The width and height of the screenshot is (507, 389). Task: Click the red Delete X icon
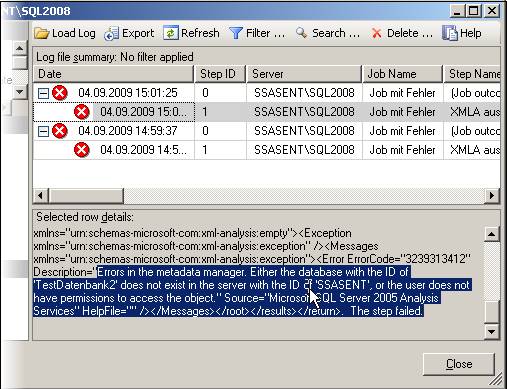tap(377, 33)
